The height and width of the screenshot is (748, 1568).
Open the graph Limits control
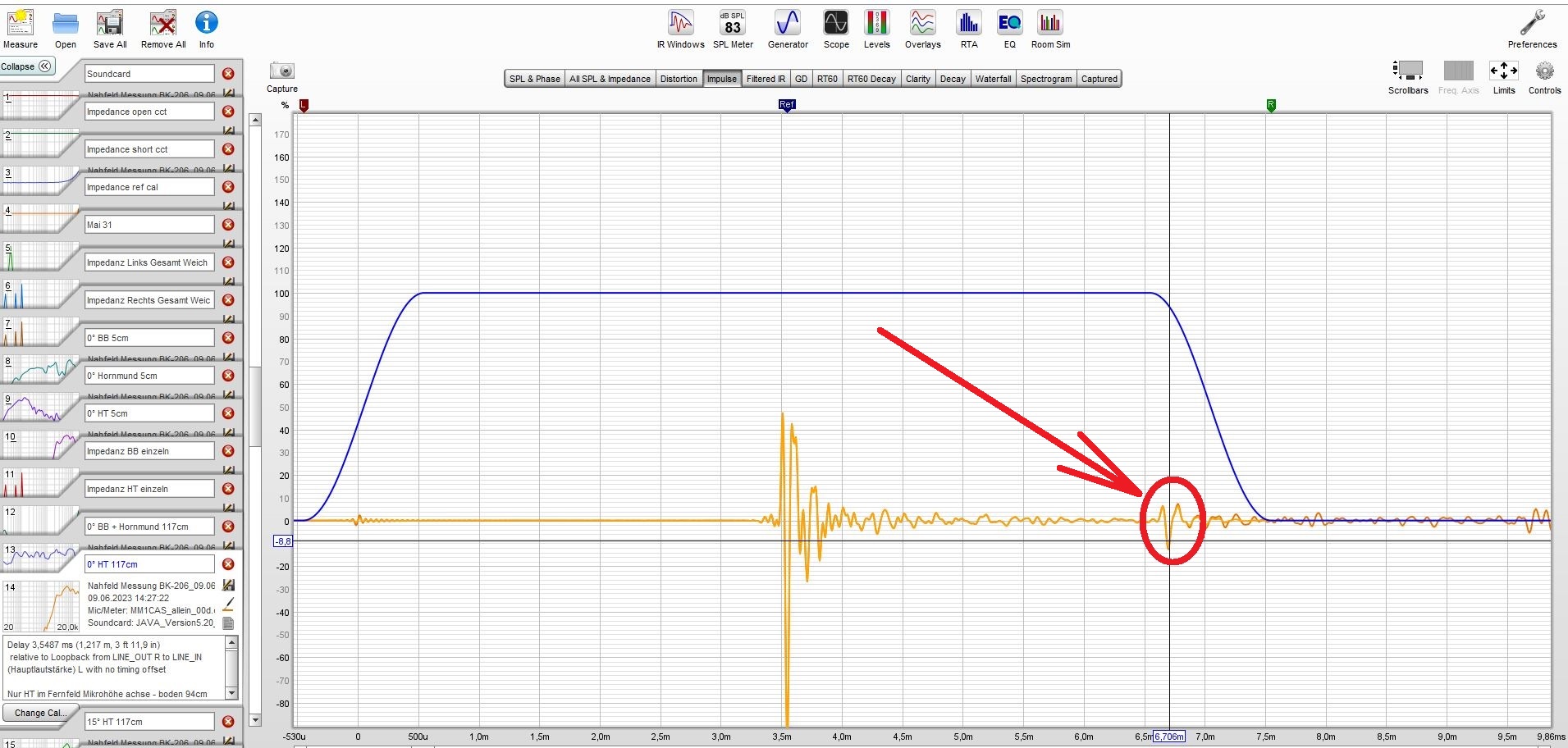coord(1504,77)
